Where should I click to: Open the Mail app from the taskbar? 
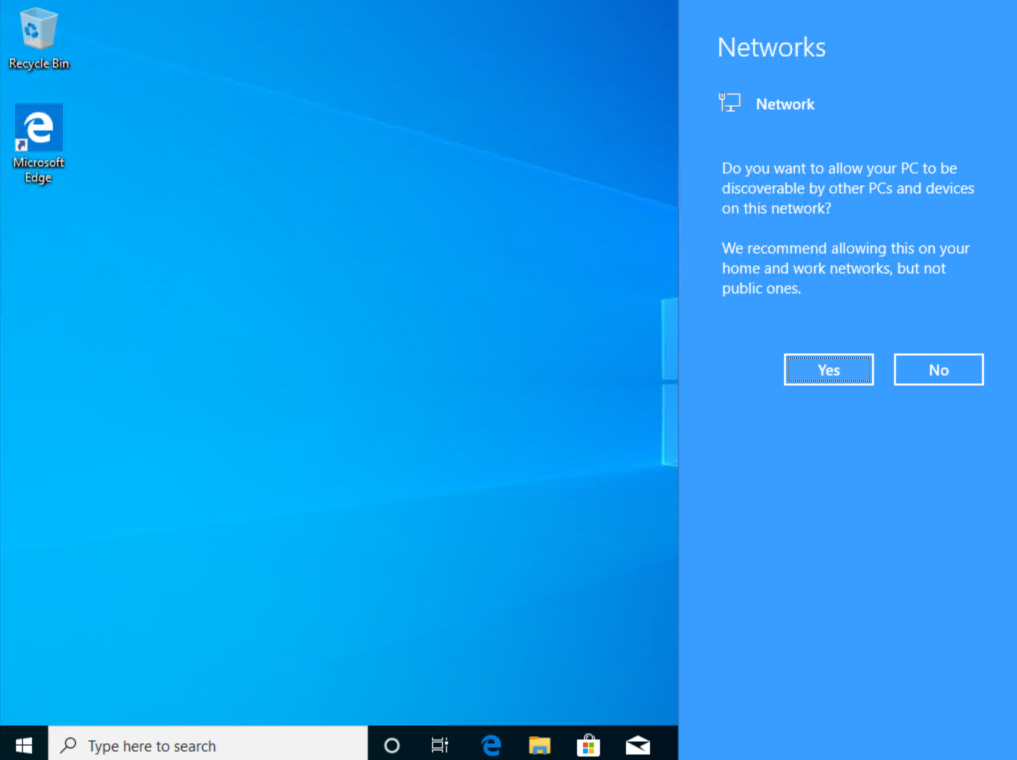coord(638,745)
